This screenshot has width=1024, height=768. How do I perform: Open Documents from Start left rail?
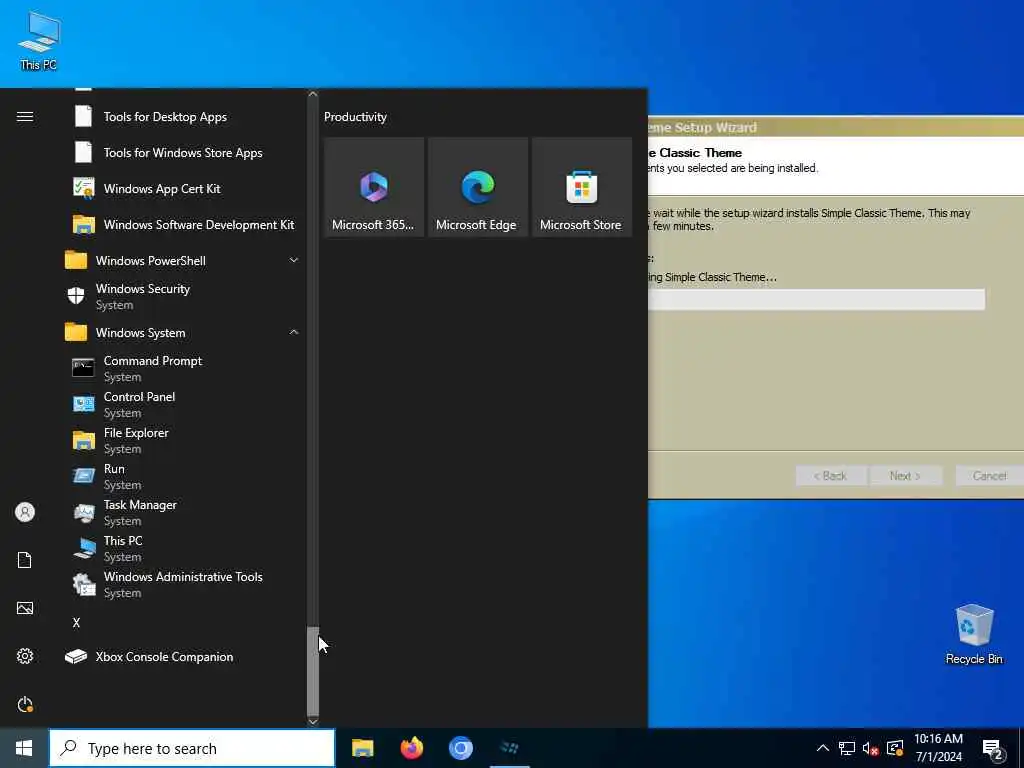coord(25,560)
